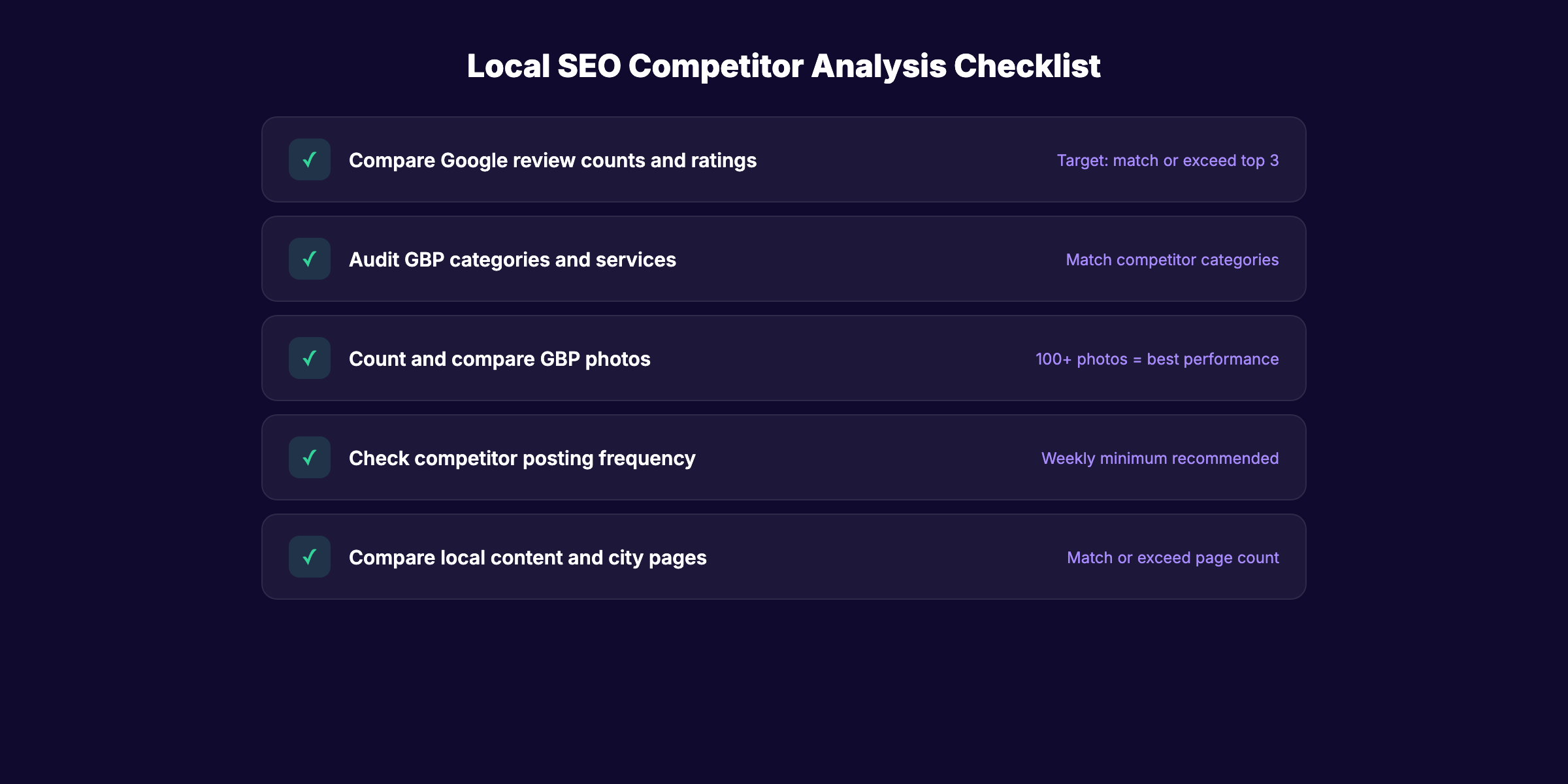This screenshot has width=1568, height=784.
Task: Click the green tick on the last checklist card
Action: [309, 557]
